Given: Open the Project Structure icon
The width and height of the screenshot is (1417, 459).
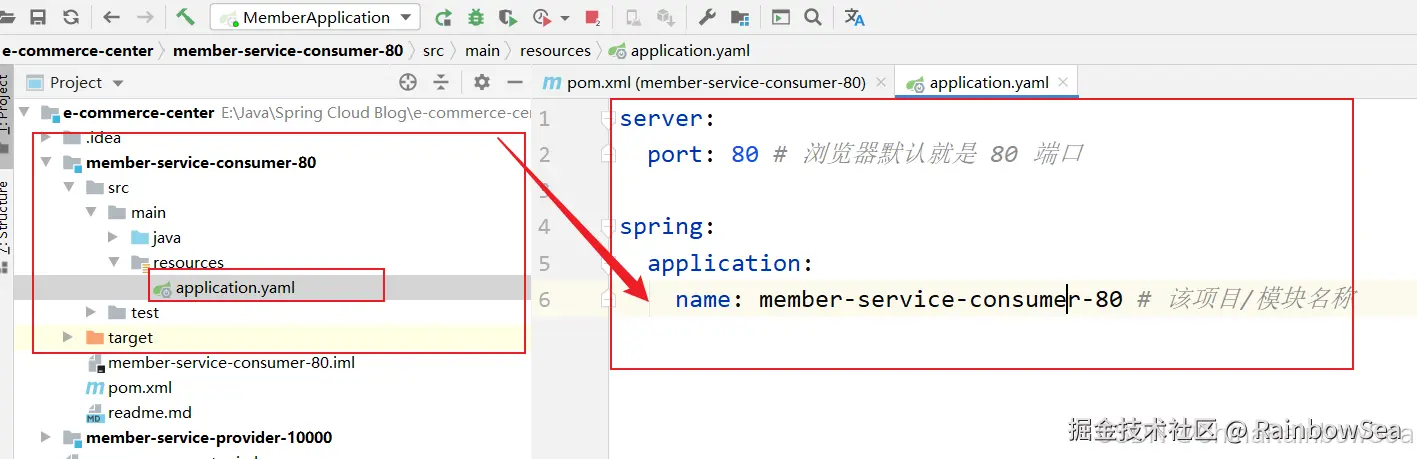Looking at the screenshot, I should pos(740,17).
